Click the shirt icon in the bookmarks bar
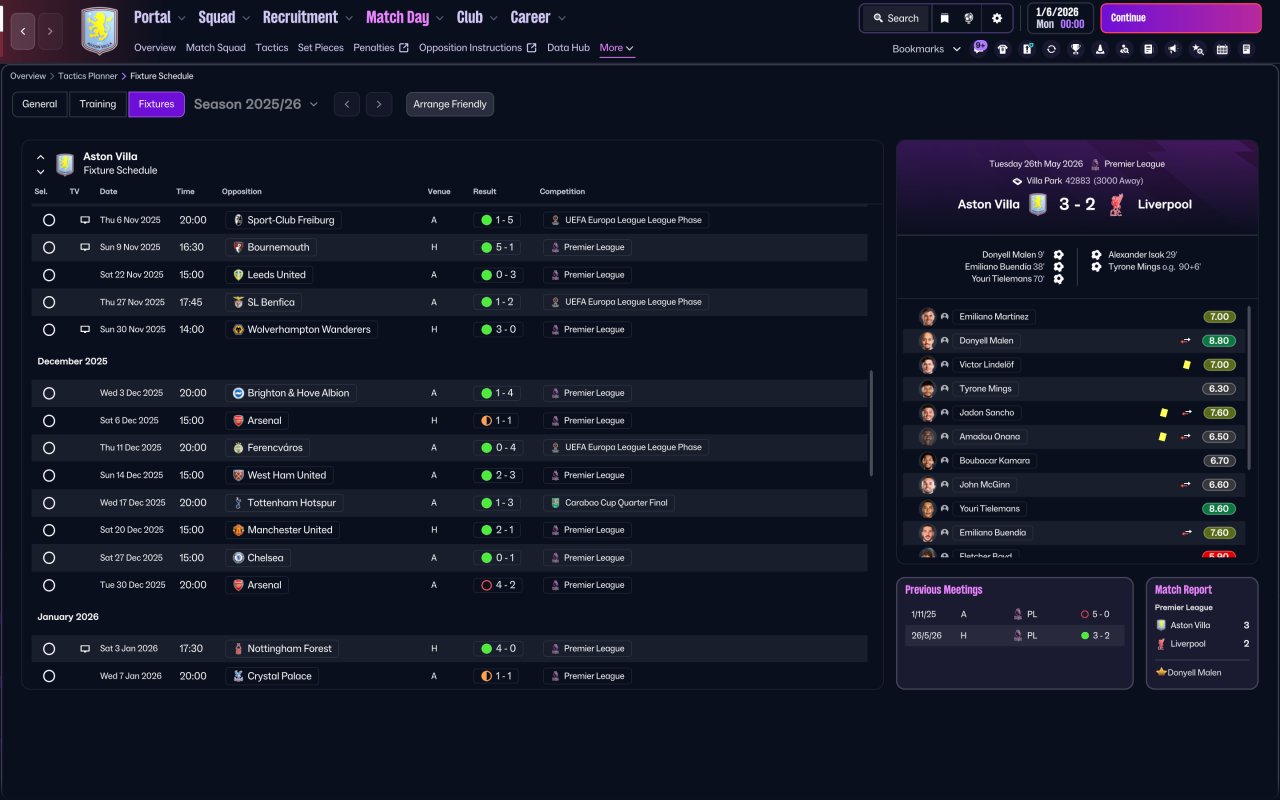 [x=1003, y=49]
